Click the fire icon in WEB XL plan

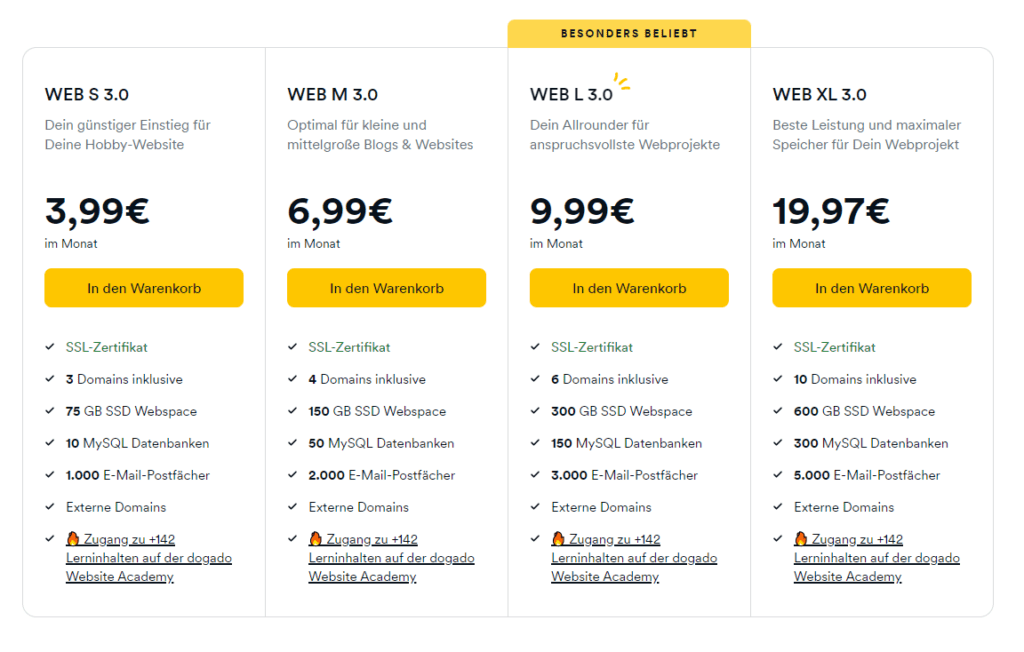tap(801, 538)
